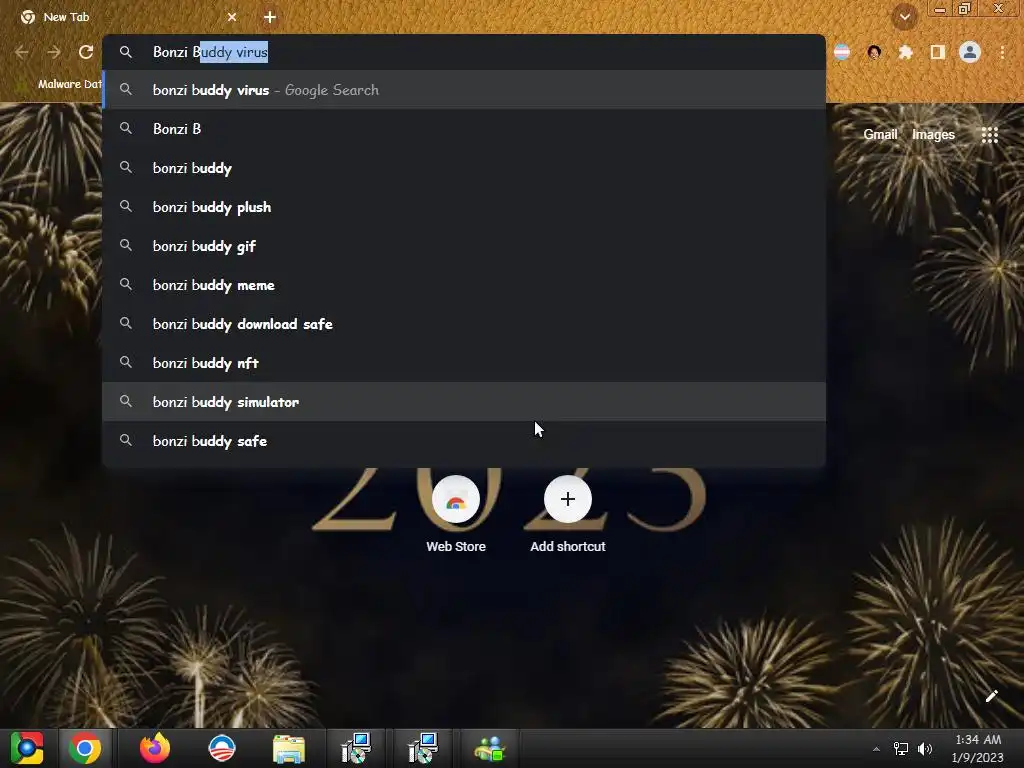
Task: Click the second installer taskbar icon
Action: [423, 748]
